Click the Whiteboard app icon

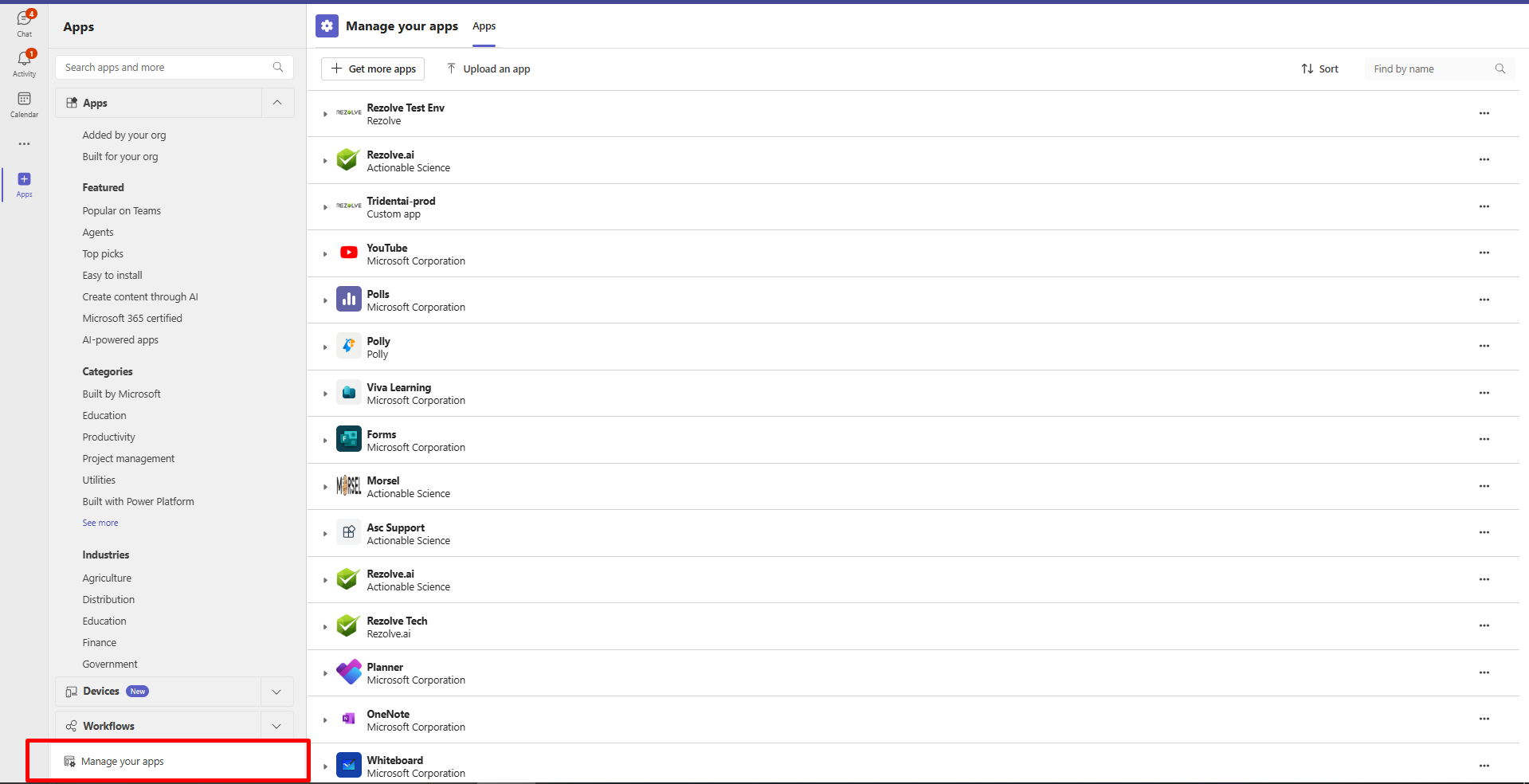tap(349, 766)
